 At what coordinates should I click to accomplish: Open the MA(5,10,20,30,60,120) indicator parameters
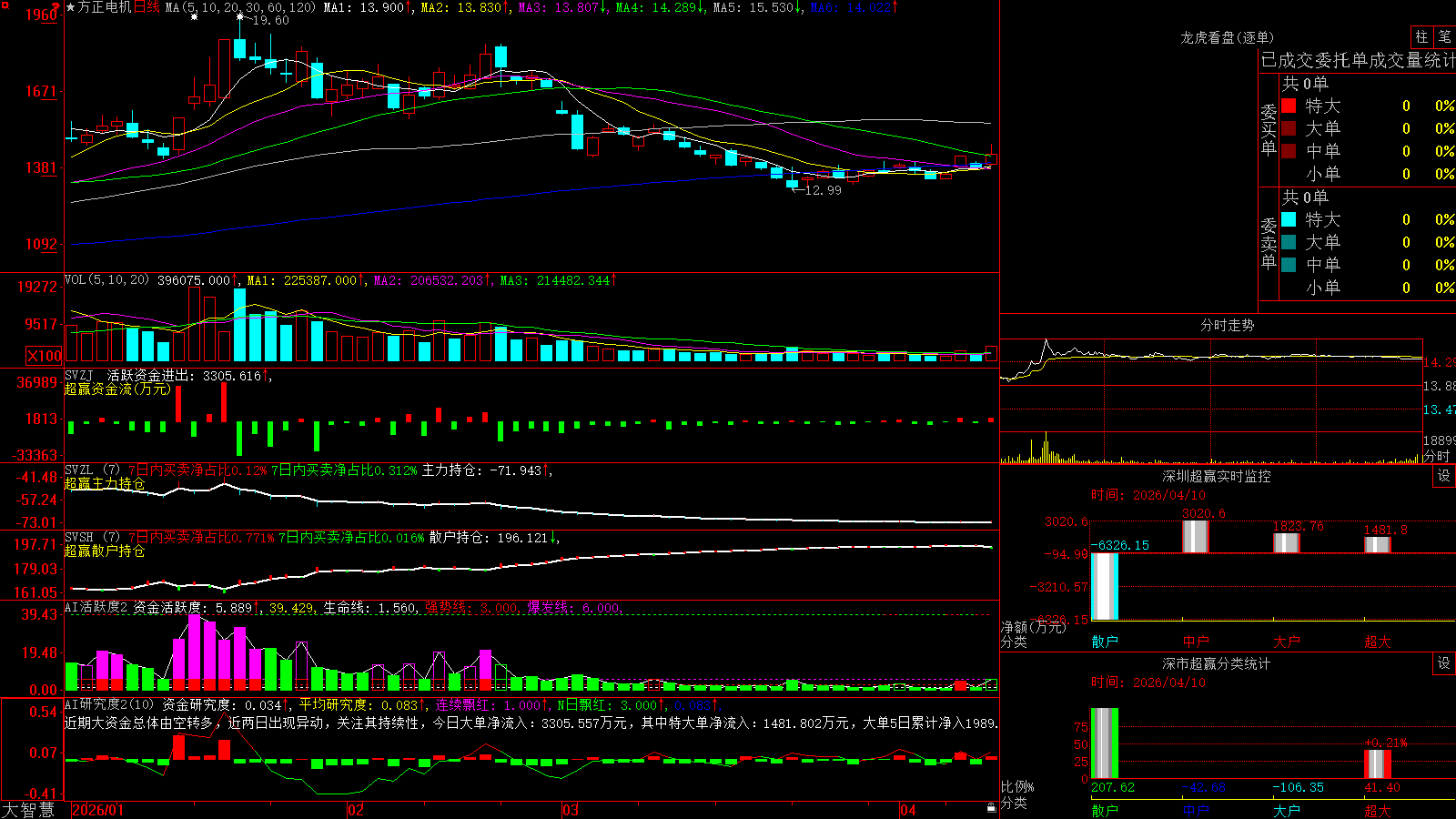pos(240,7)
